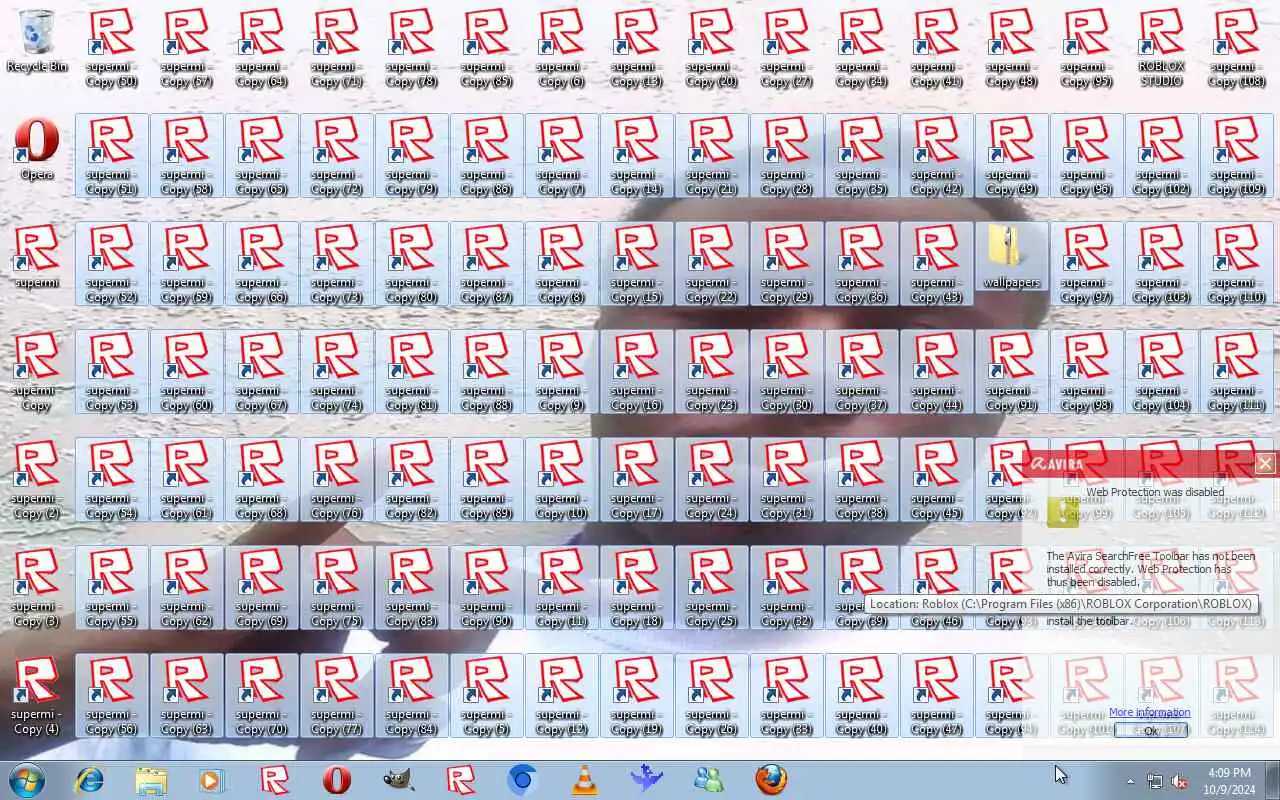This screenshot has height=800, width=1280.
Task: Select the supermi - Copy (33) shortcut
Action: click(x=786, y=695)
